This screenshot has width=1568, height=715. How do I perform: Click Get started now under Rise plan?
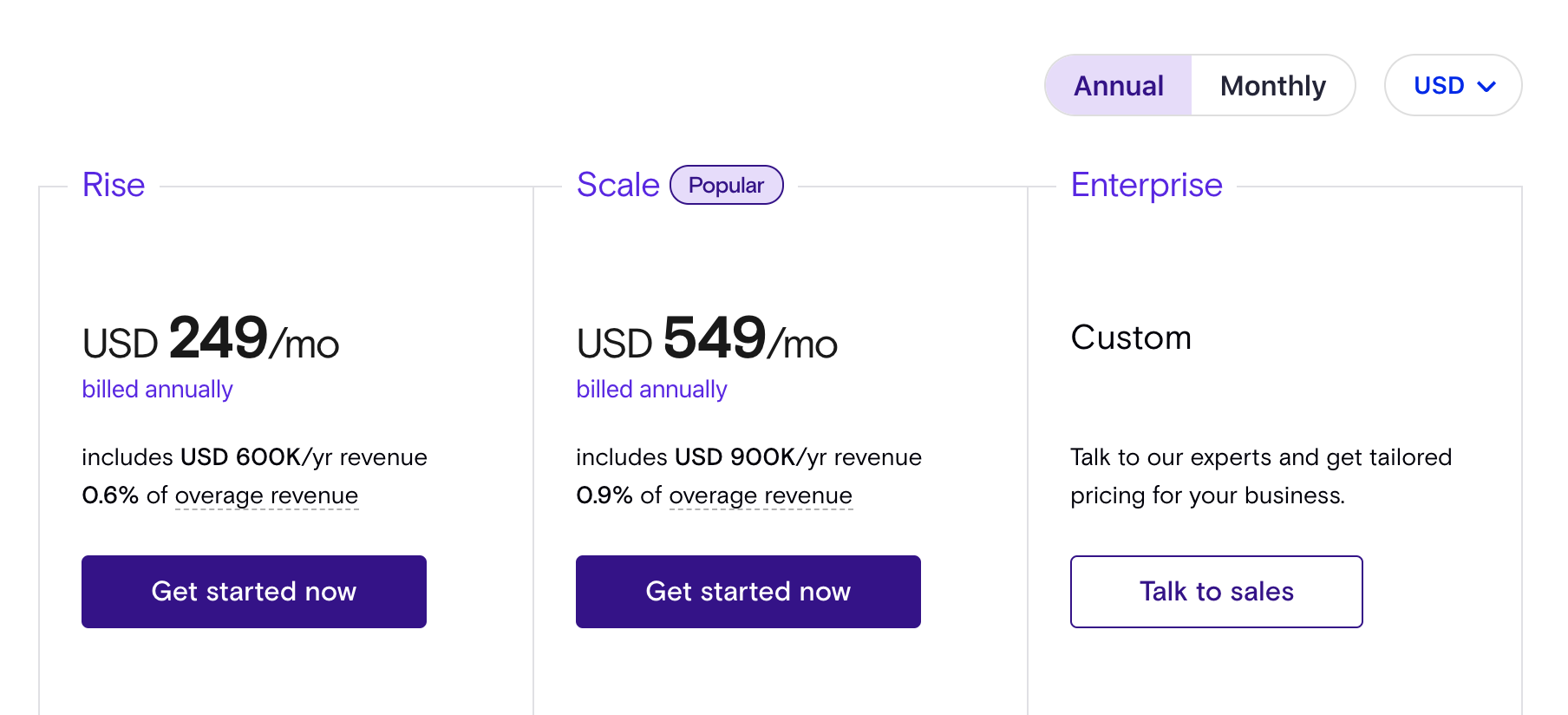point(253,591)
